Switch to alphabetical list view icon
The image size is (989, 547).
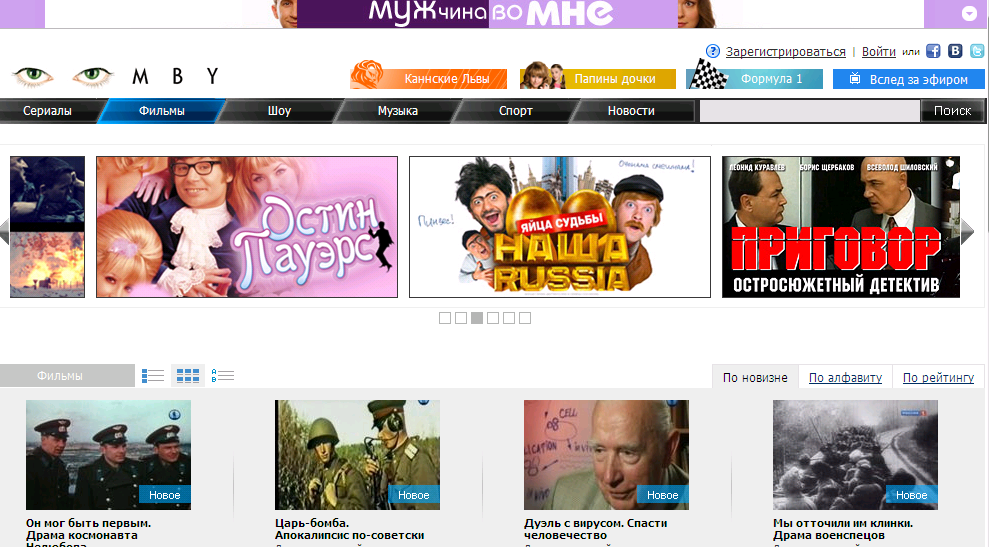[x=222, y=376]
